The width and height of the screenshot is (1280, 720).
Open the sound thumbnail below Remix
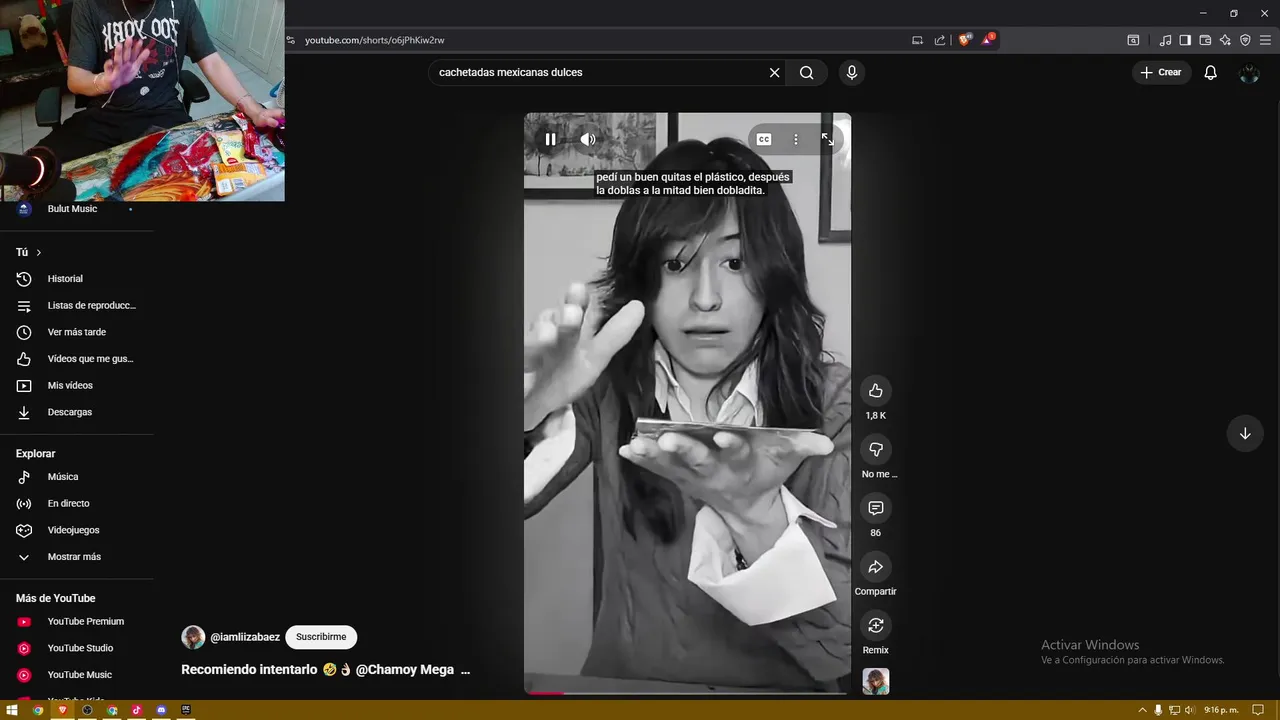click(x=876, y=681)
